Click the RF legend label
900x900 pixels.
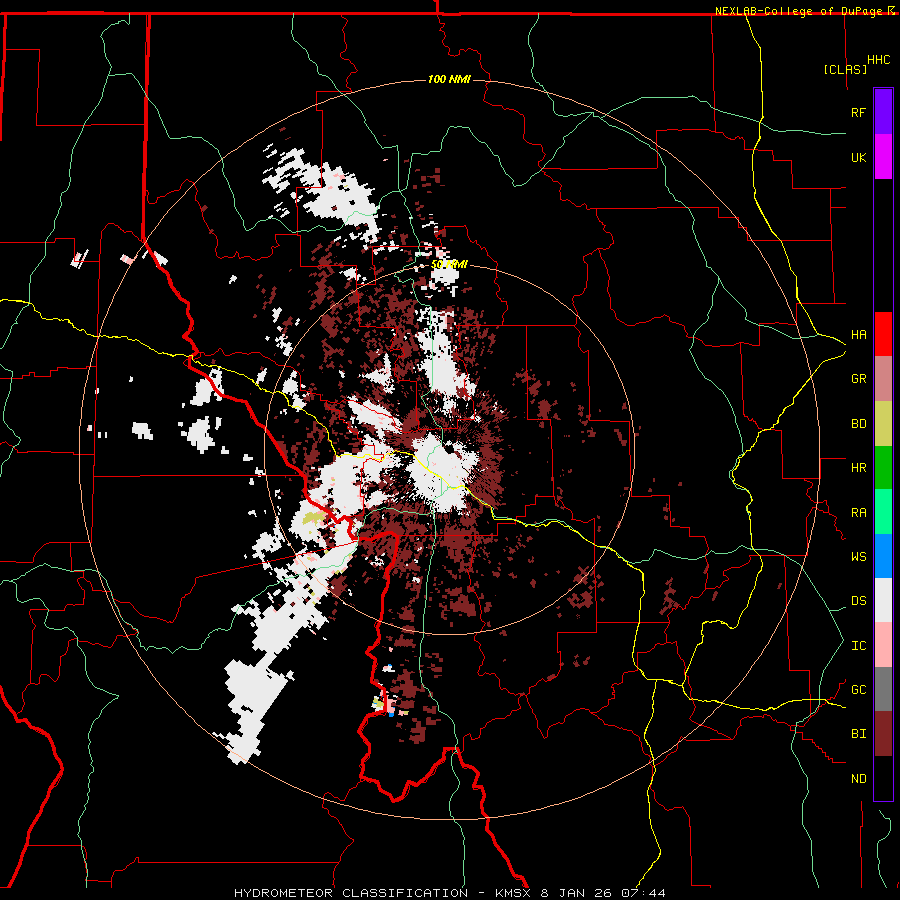(858, 113)
